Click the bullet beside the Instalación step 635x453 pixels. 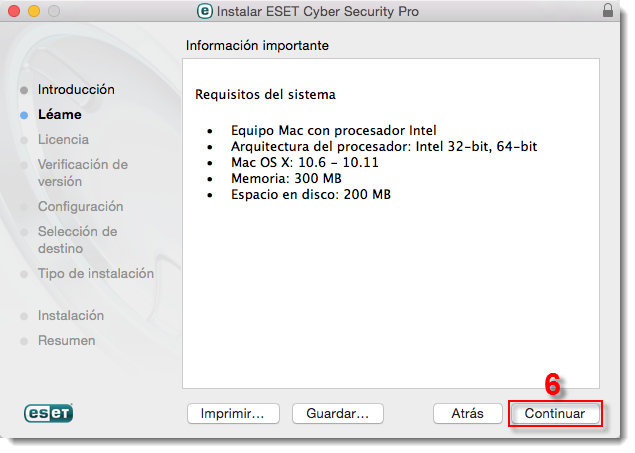(24, 316)
